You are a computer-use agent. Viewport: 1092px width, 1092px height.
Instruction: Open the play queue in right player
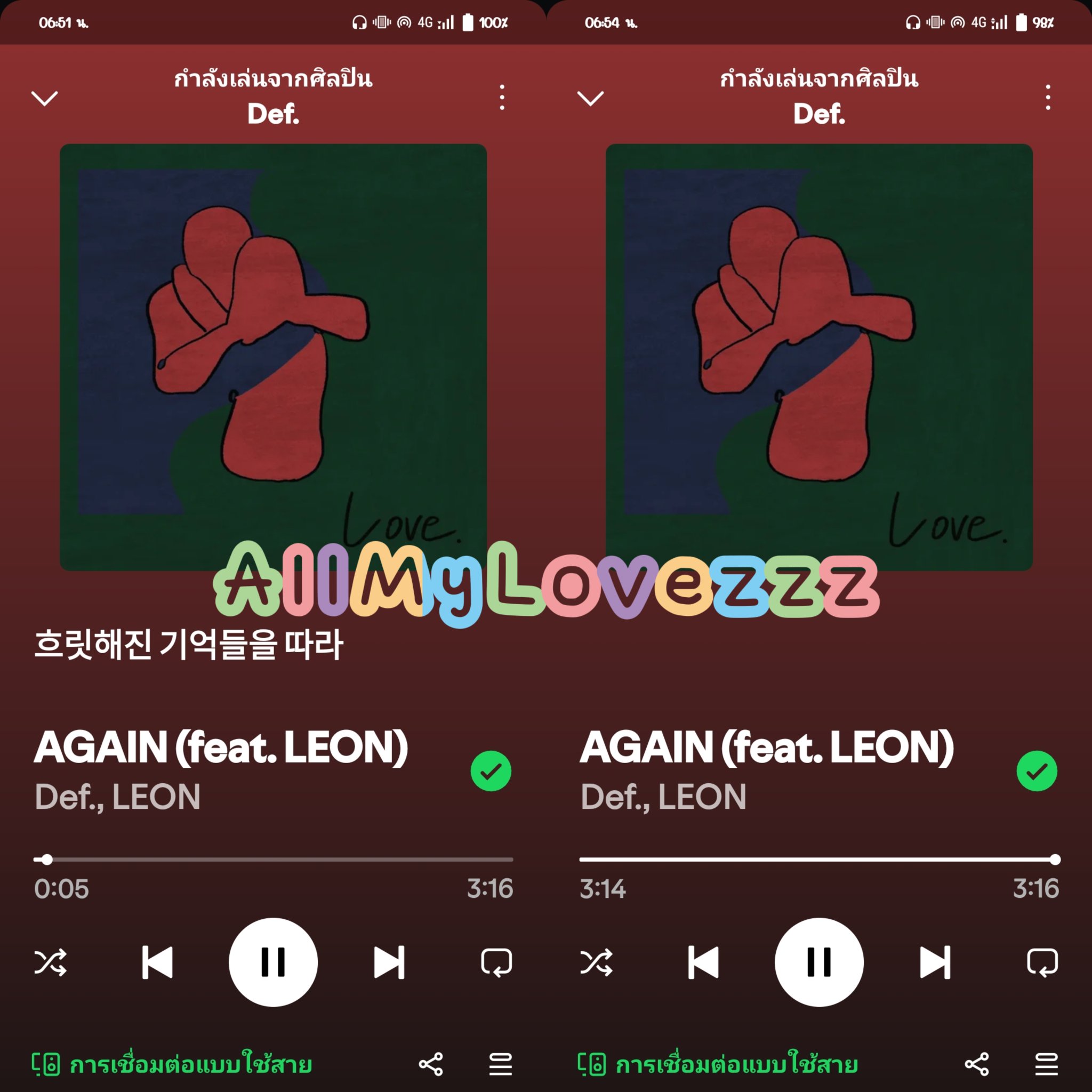1046,1064
